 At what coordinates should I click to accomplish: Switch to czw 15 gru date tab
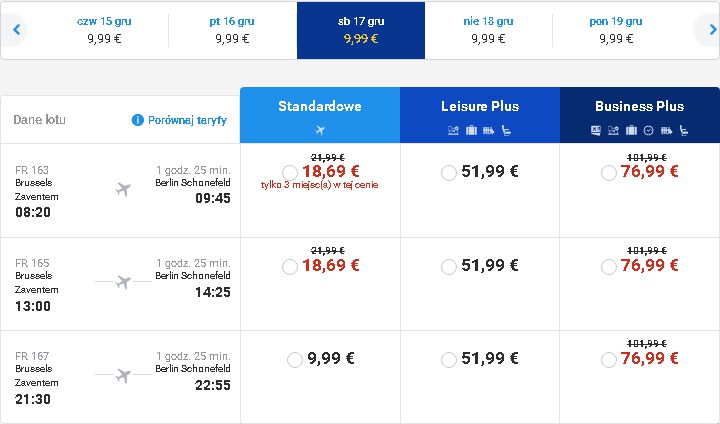104,30
